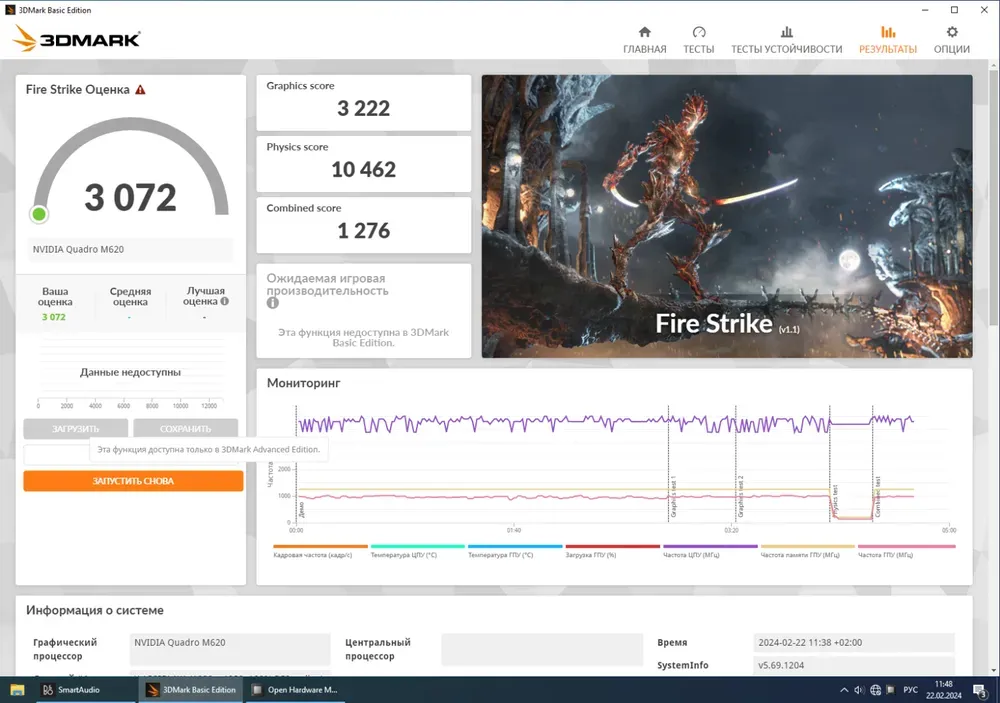Switch to the РЕЗУЛЬТАТЫ tab

pyautogui.click(x=887, y=40)
